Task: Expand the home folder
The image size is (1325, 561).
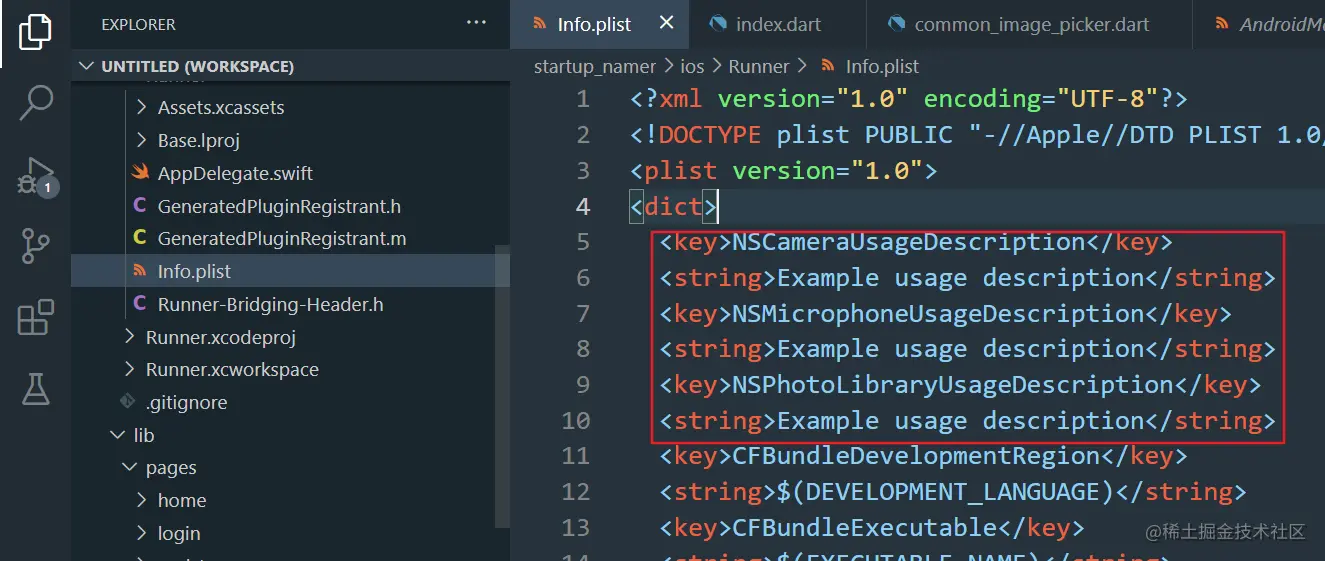Action: (x=141, y=500)
